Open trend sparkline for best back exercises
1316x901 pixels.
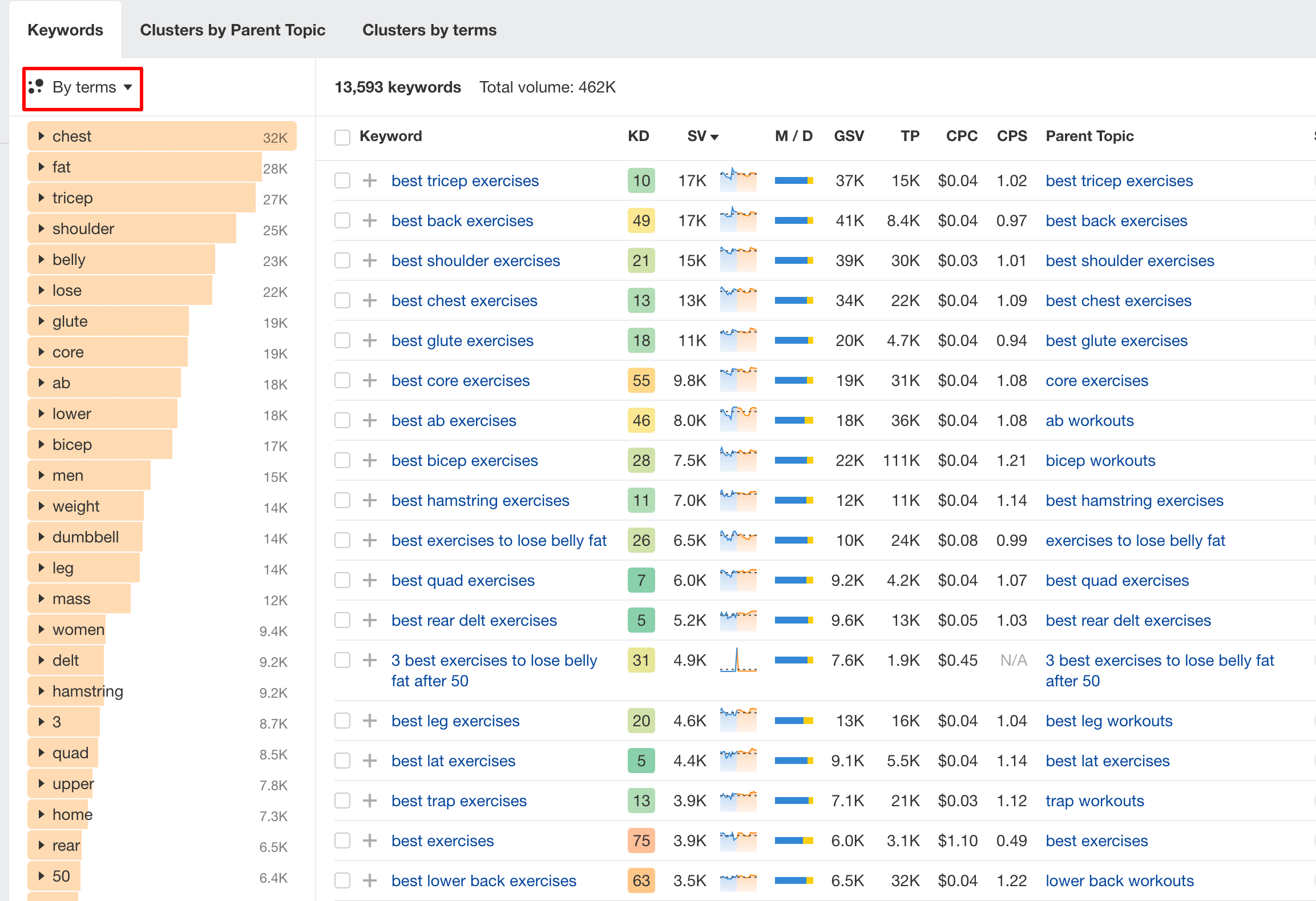pyautogui.click(x=738, y=220)
